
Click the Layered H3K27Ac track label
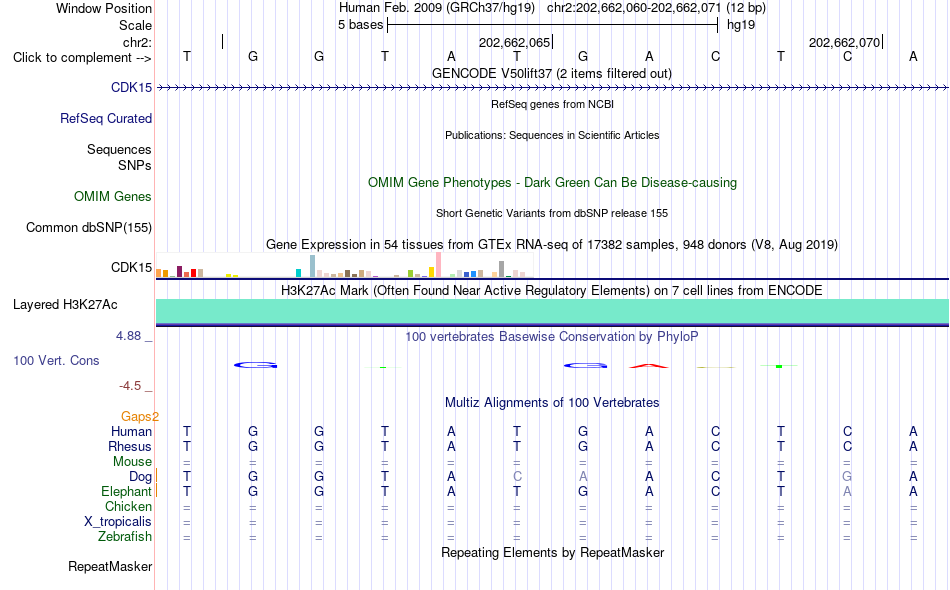(x=65, y=304)
